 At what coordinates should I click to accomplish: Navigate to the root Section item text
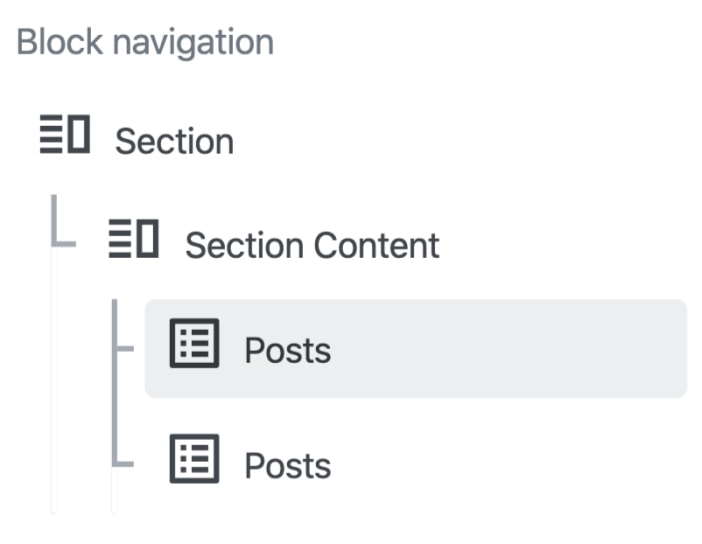(x=173, y=141)
